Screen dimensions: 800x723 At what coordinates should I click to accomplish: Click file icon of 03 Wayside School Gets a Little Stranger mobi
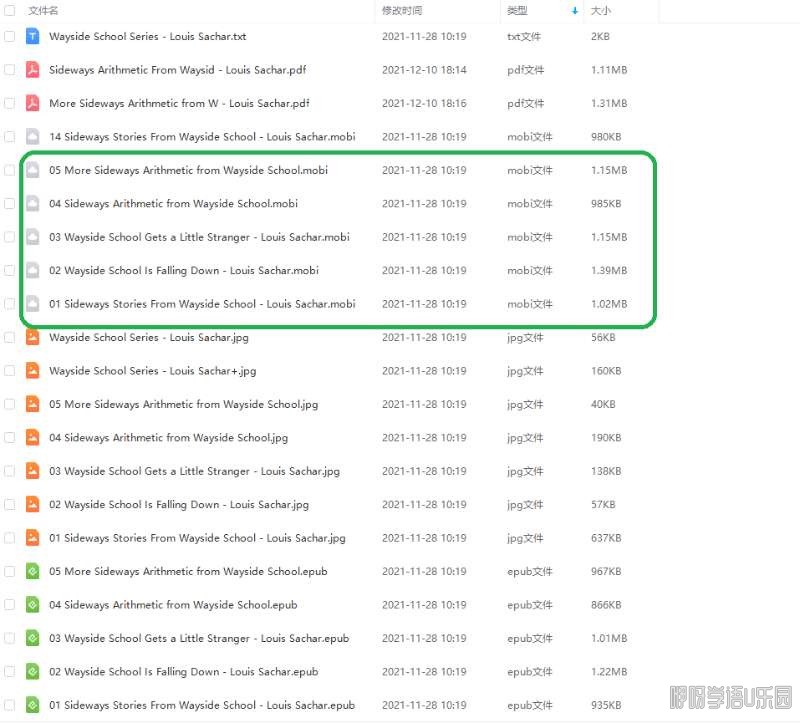pos(33,237)
